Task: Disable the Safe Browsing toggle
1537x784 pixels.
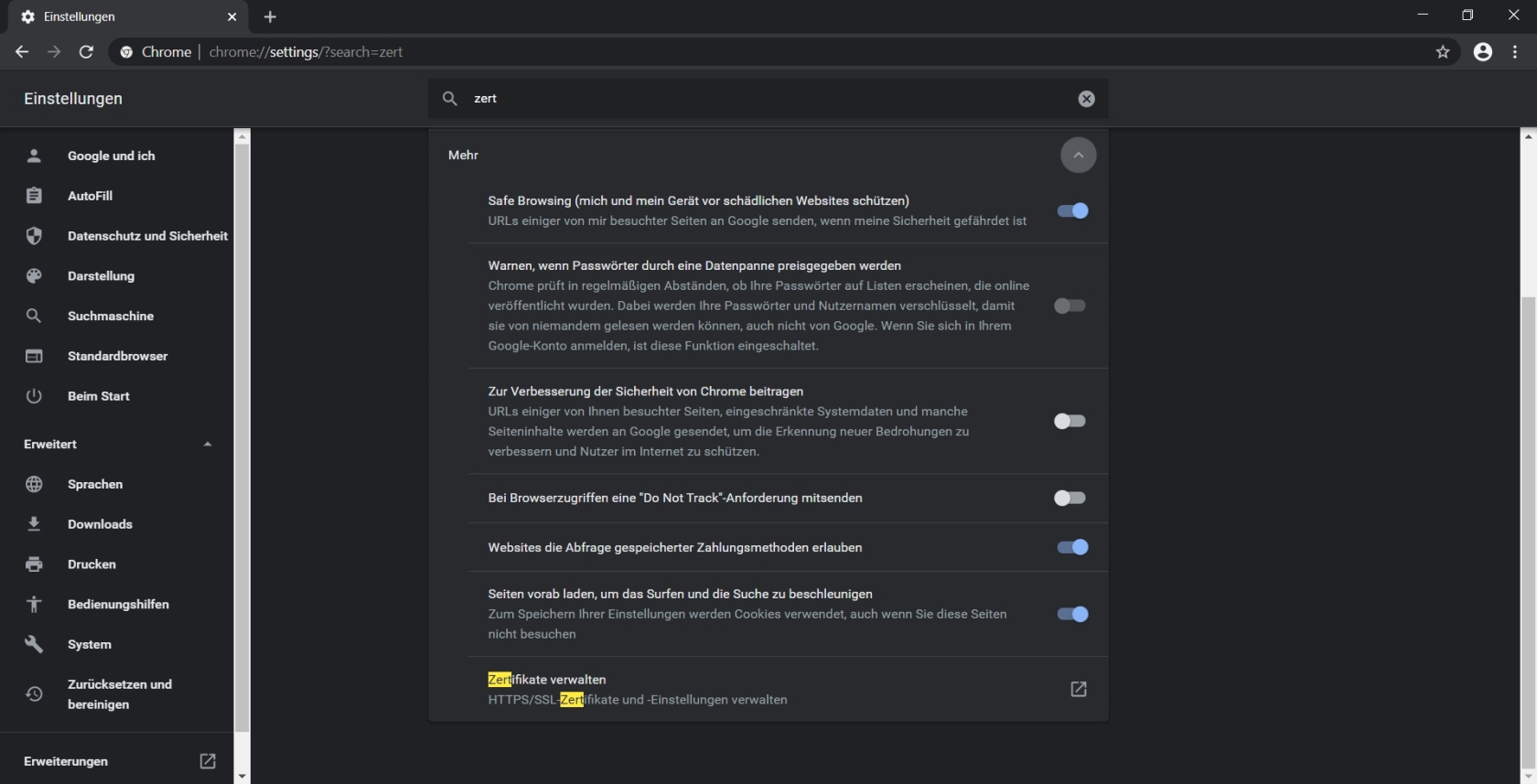Action: [x=1072, y=210]
